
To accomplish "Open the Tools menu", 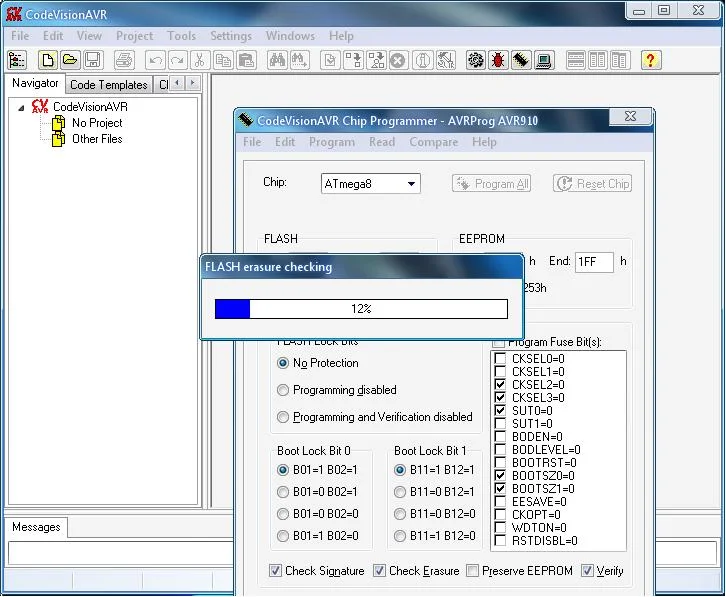I will point(182,36).
